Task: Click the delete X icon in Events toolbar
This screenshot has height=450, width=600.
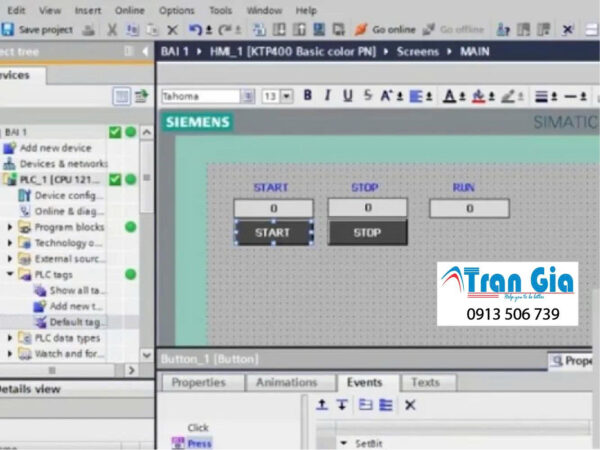Action: (x=410, y=405)
